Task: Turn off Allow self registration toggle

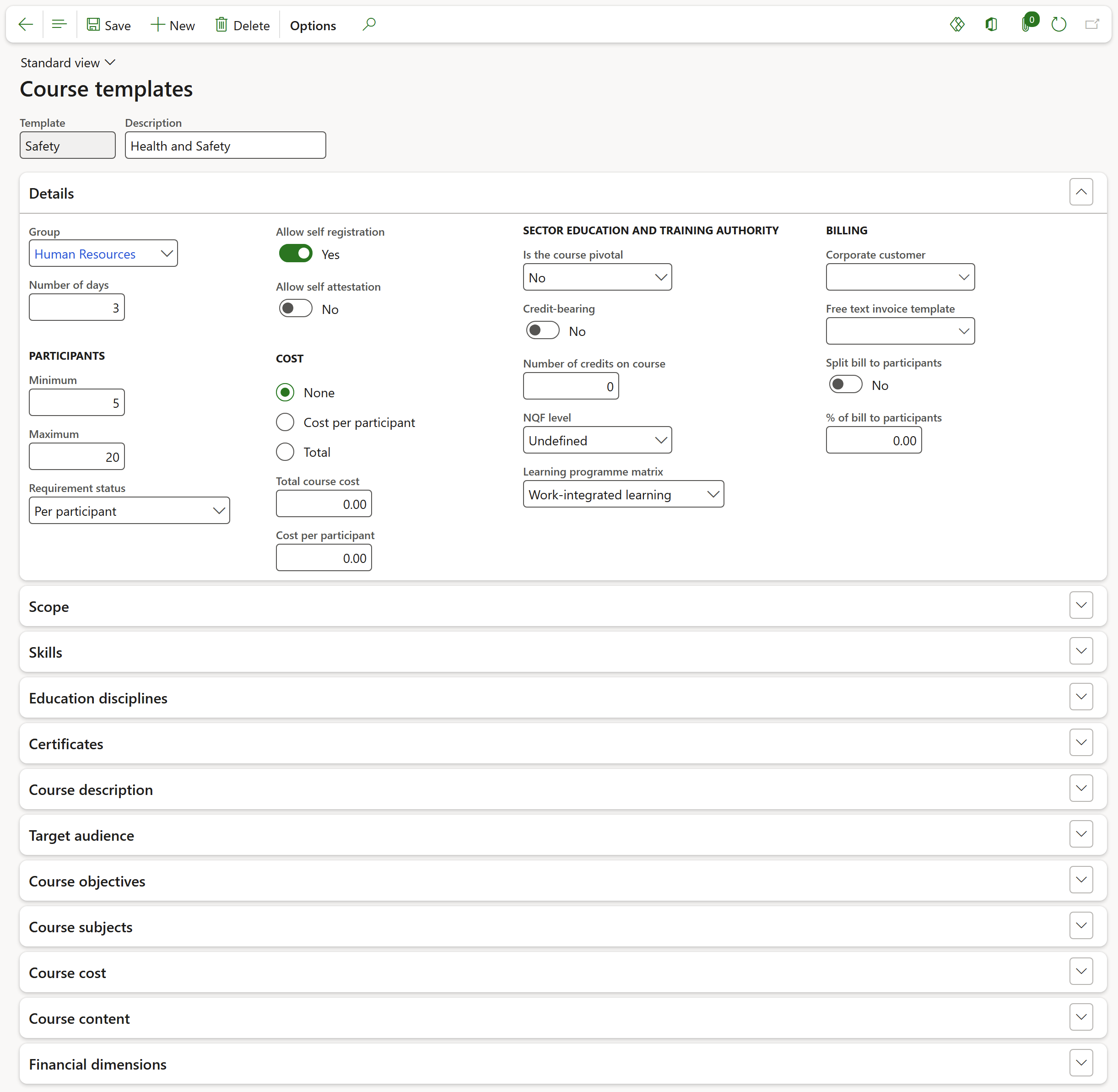Action: [296, 254]
